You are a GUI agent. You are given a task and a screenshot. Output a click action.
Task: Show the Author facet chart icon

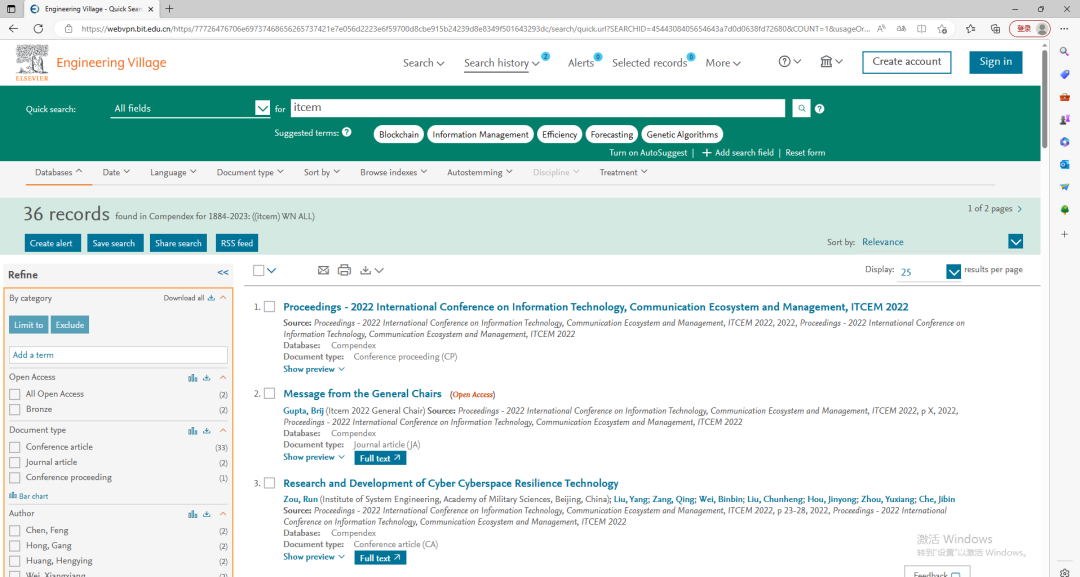coord(193,514)
